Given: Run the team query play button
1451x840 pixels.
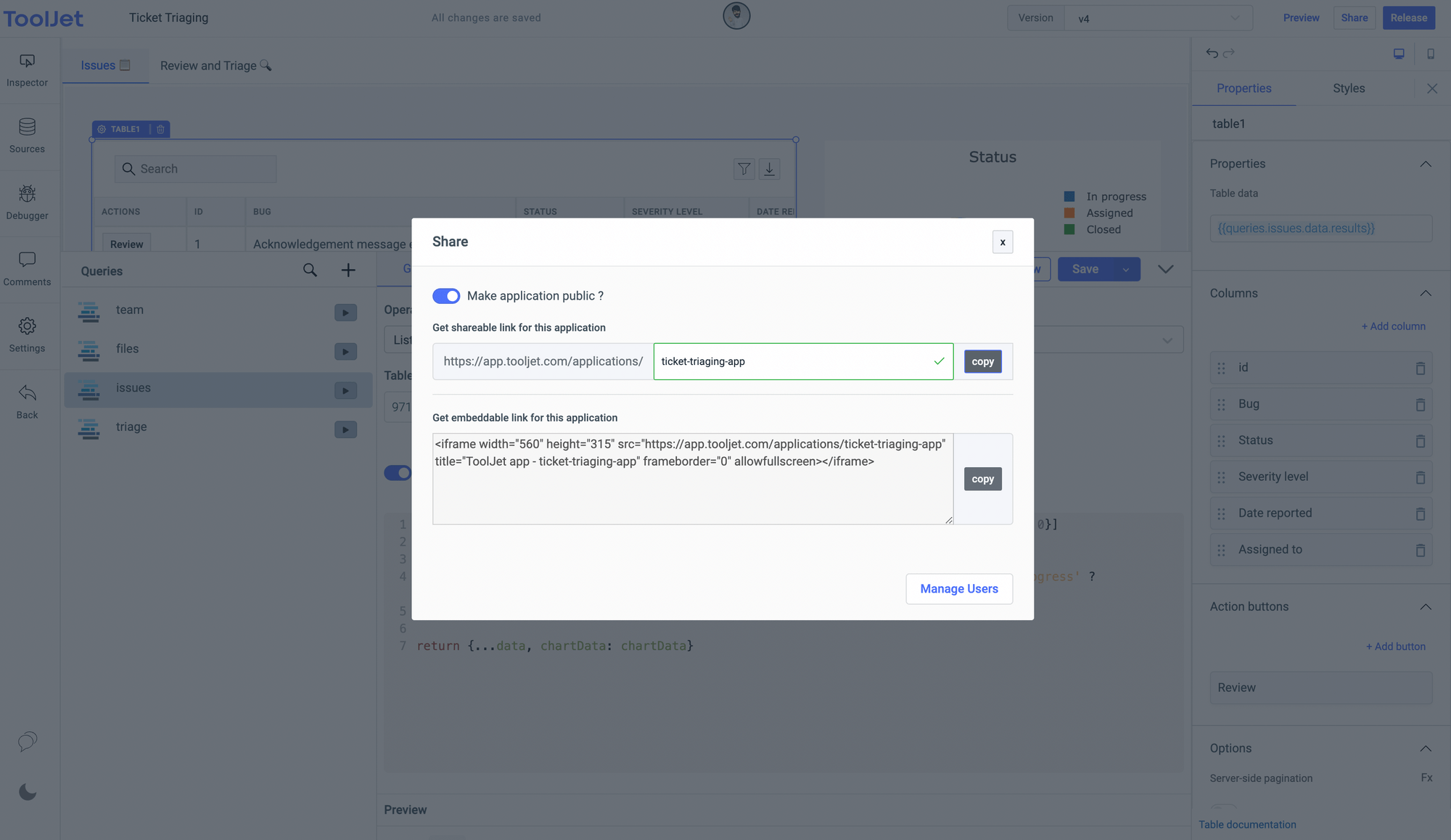Looking at the screenshot, I should (x=345, y=313).
